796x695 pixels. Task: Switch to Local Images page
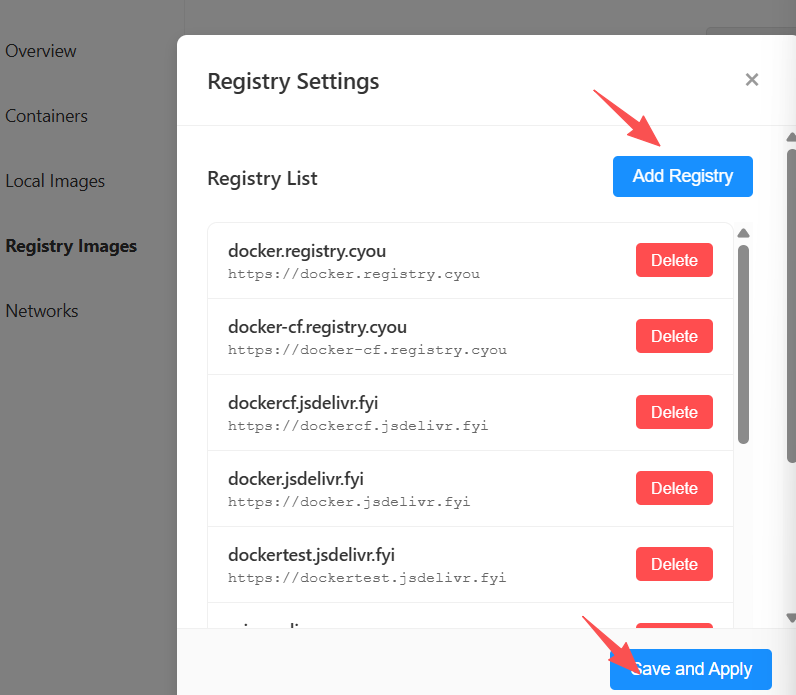click(55, 181)
